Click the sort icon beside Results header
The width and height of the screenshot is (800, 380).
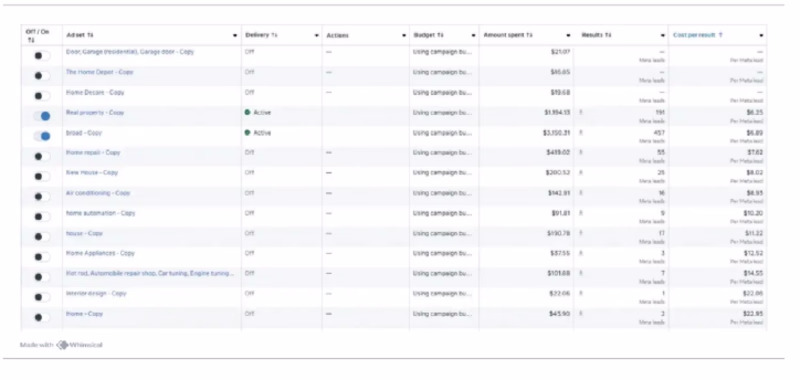coord(608,35)
